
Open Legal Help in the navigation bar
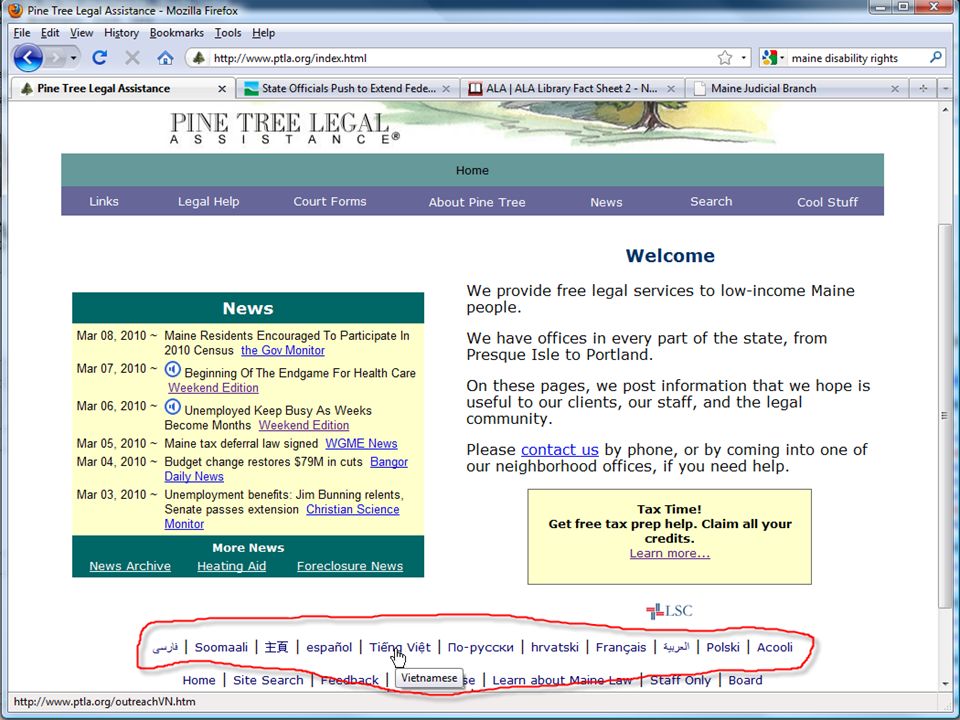(208, 201)
